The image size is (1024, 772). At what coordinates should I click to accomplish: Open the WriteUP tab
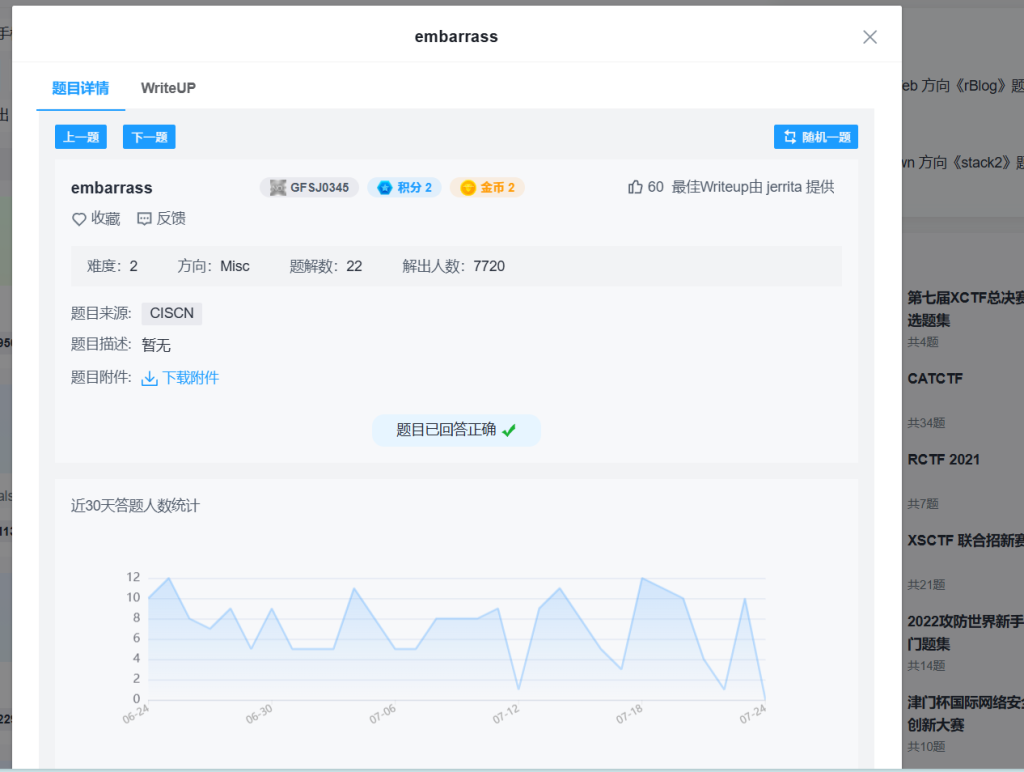[x=168, y=88]
